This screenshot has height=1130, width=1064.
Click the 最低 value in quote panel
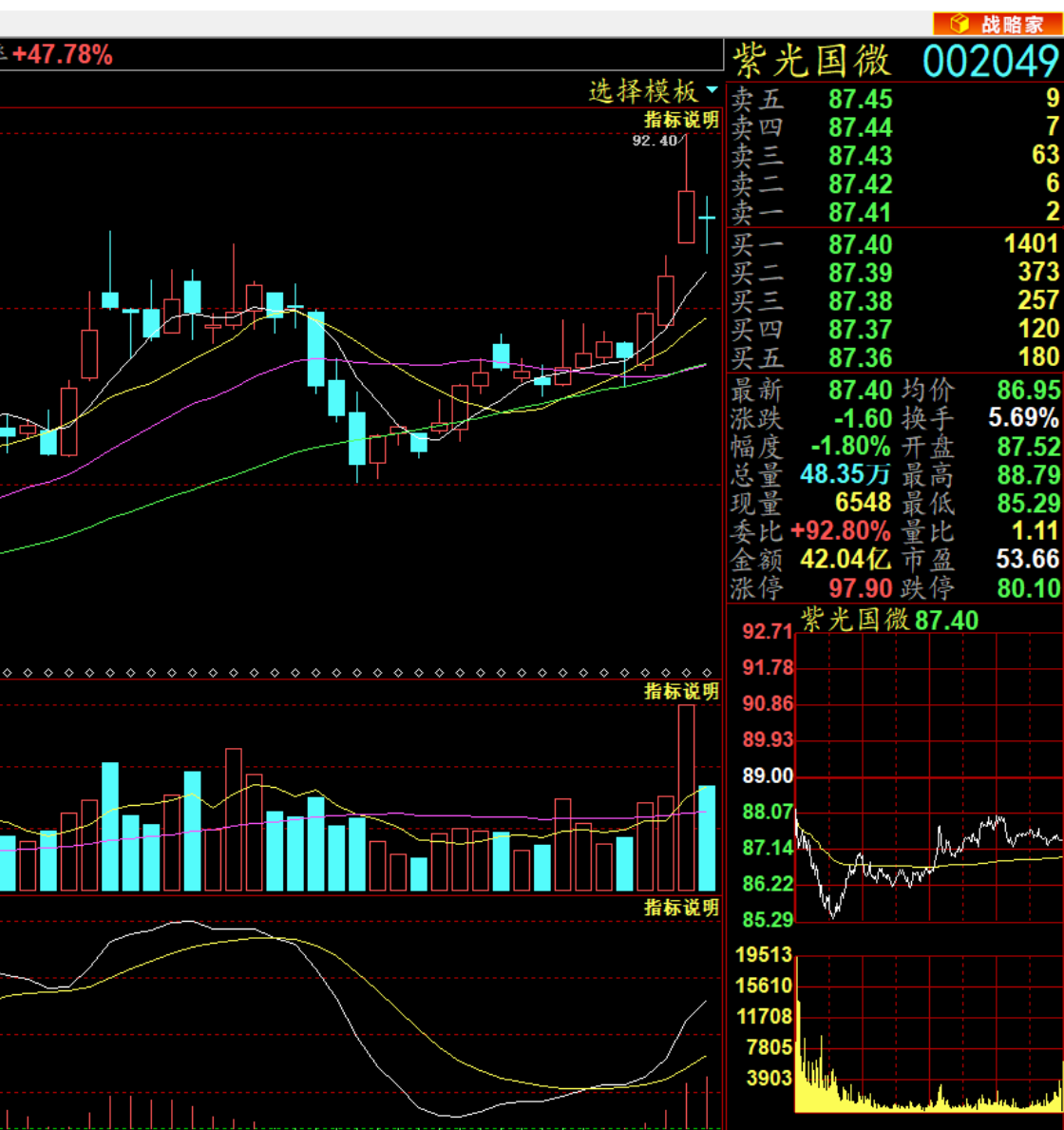1029,503
